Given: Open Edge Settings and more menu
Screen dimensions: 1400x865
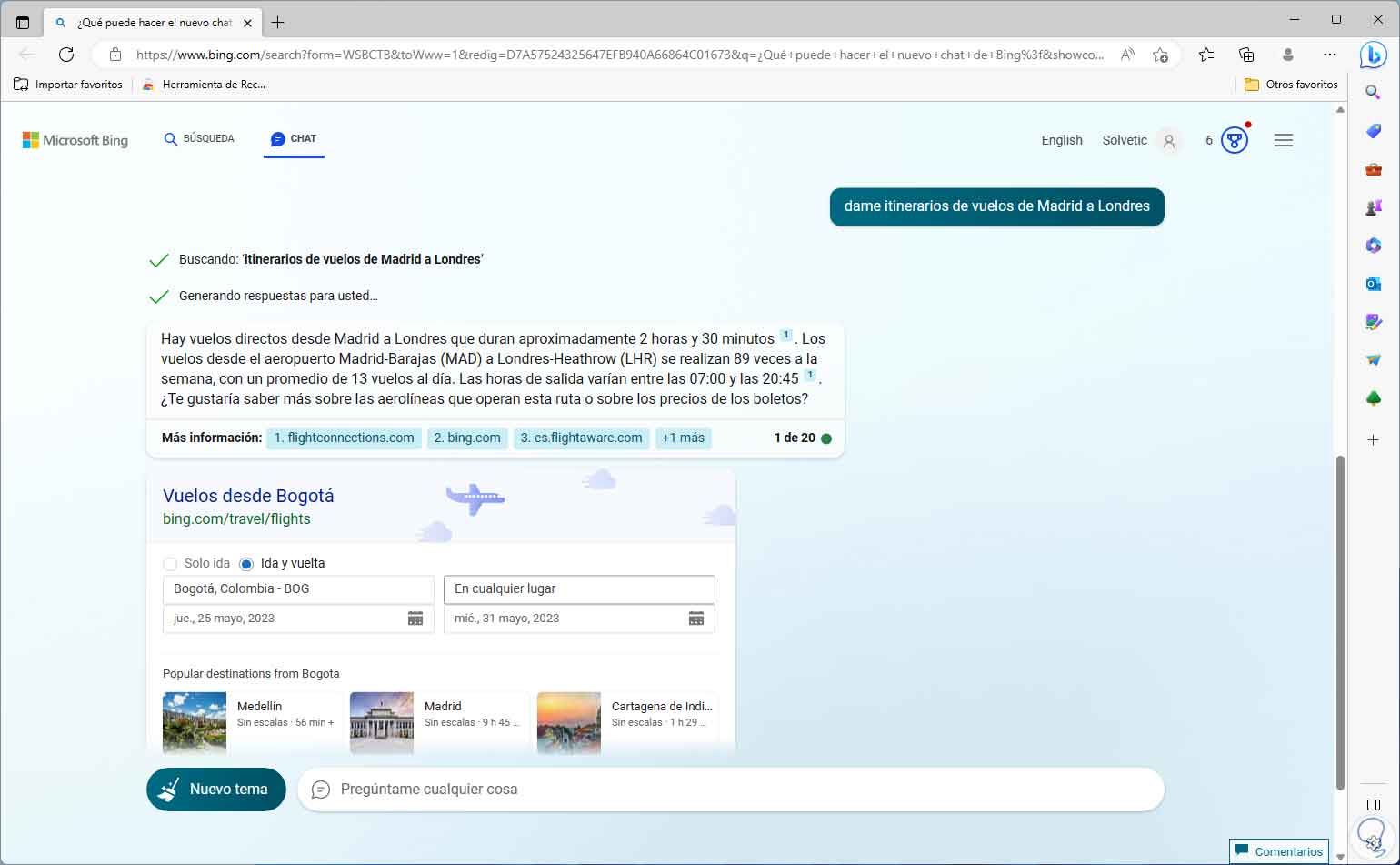Looking at the screenshot, I should tap(1329, 55).
